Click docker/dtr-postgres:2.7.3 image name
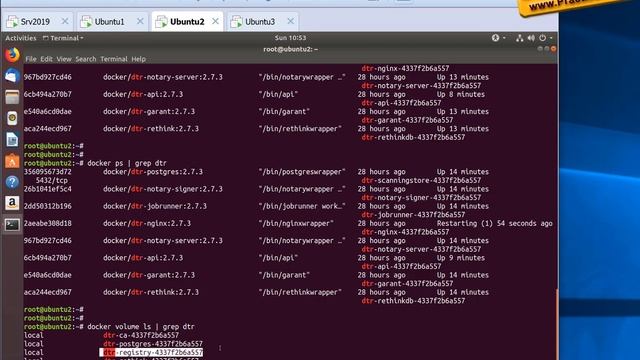The height and width of the screenshot is (360, 640). tap(153, 172)
